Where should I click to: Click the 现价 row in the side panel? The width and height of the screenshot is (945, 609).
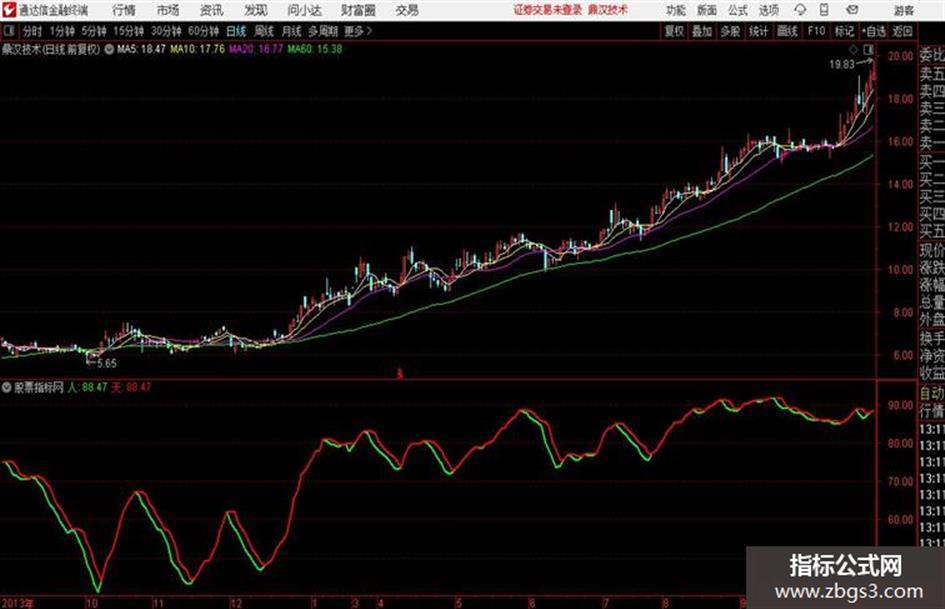click(932, 250)
